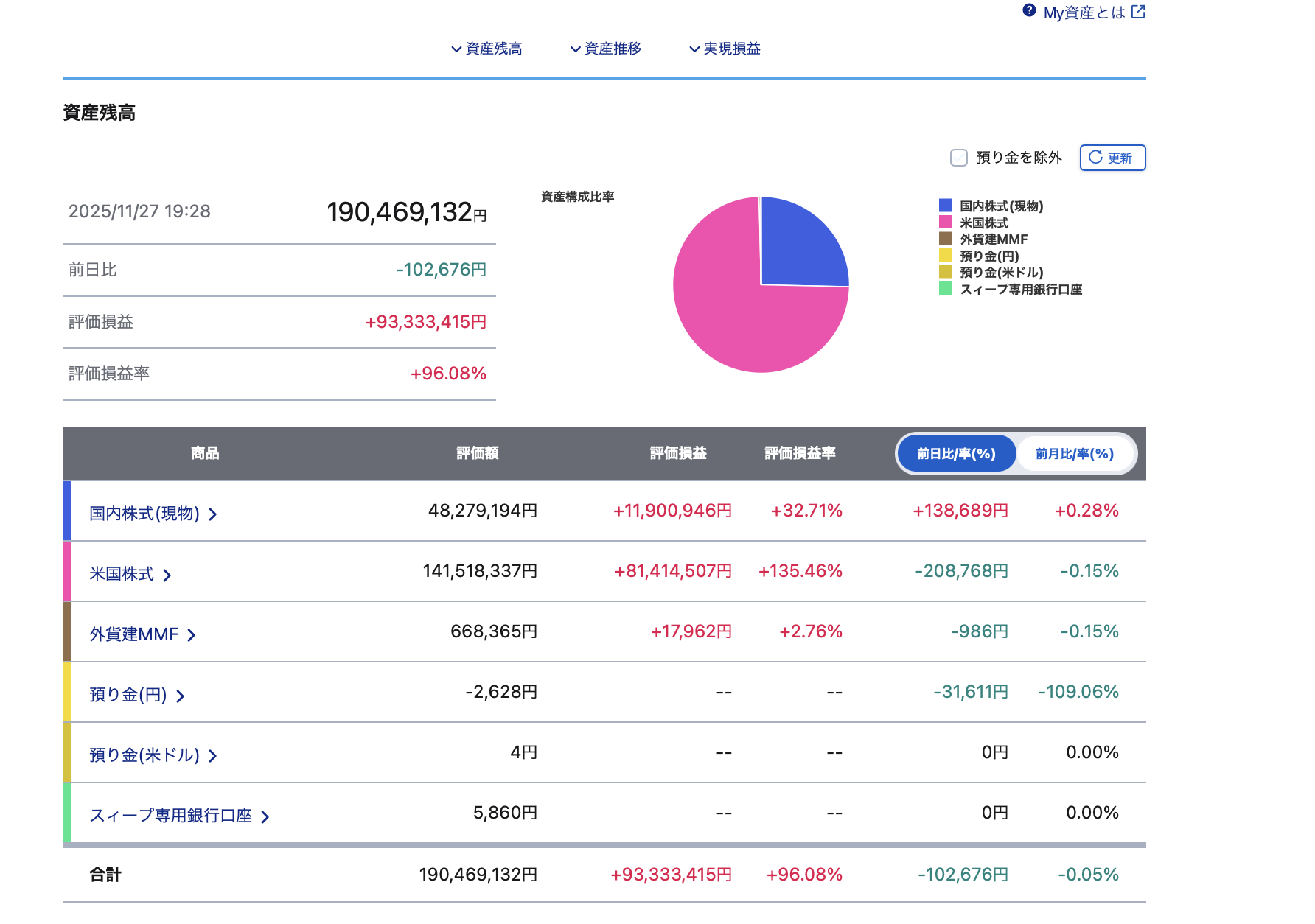Click the help question mark icon

[x=1029, y=10]
